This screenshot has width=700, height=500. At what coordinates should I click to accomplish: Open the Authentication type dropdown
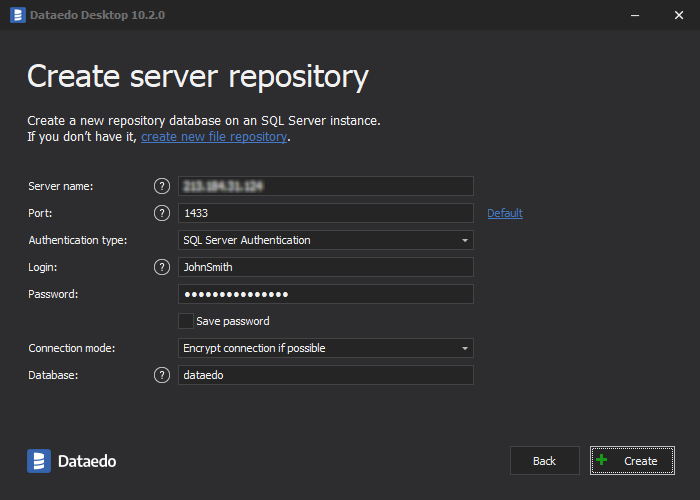point(325,240)
